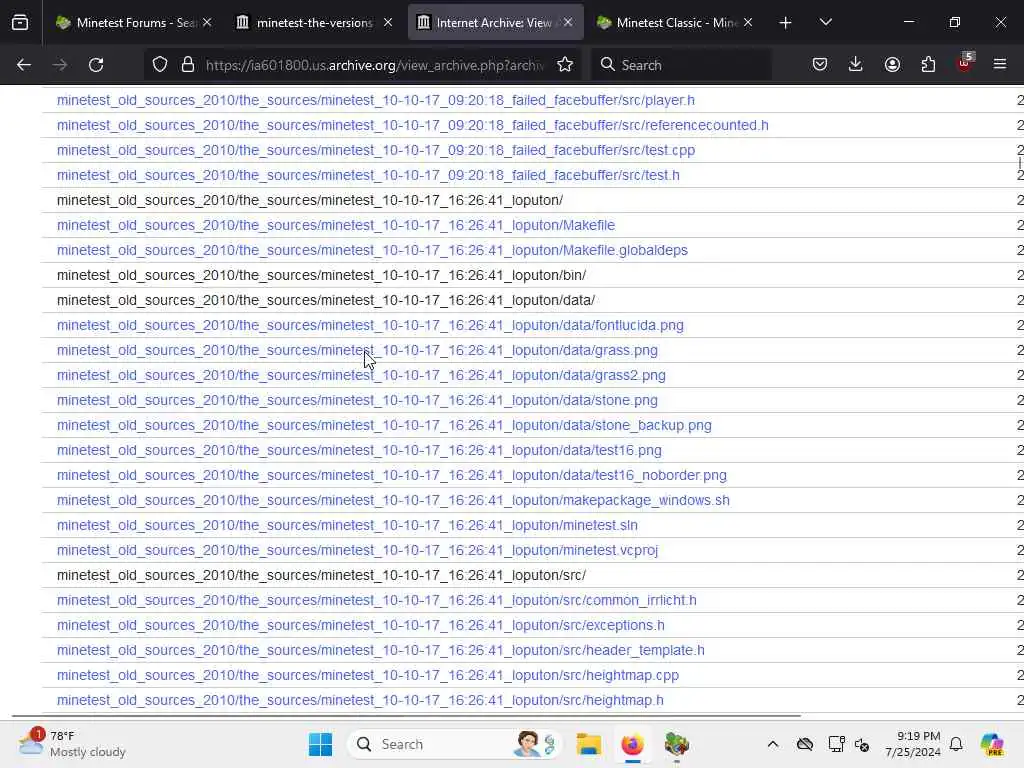Select Internet Archive View tab
This screenshot has height=768, width=1024.
coord(494,23)
